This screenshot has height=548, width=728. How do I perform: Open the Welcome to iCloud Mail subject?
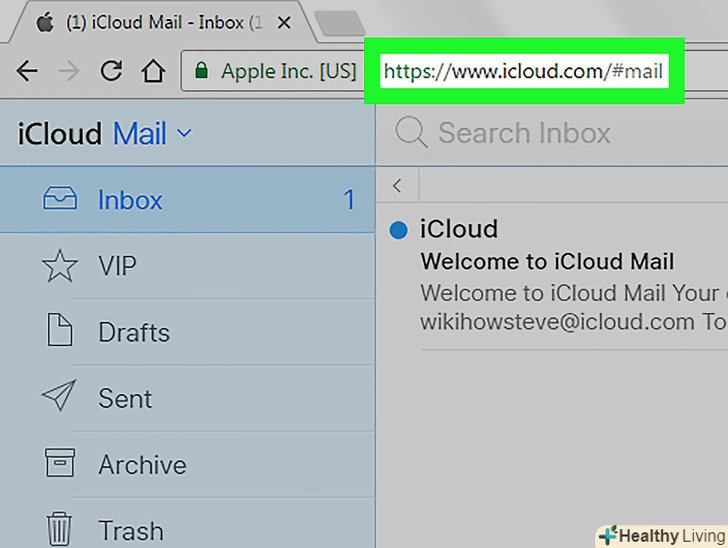[x=547, y=261]
